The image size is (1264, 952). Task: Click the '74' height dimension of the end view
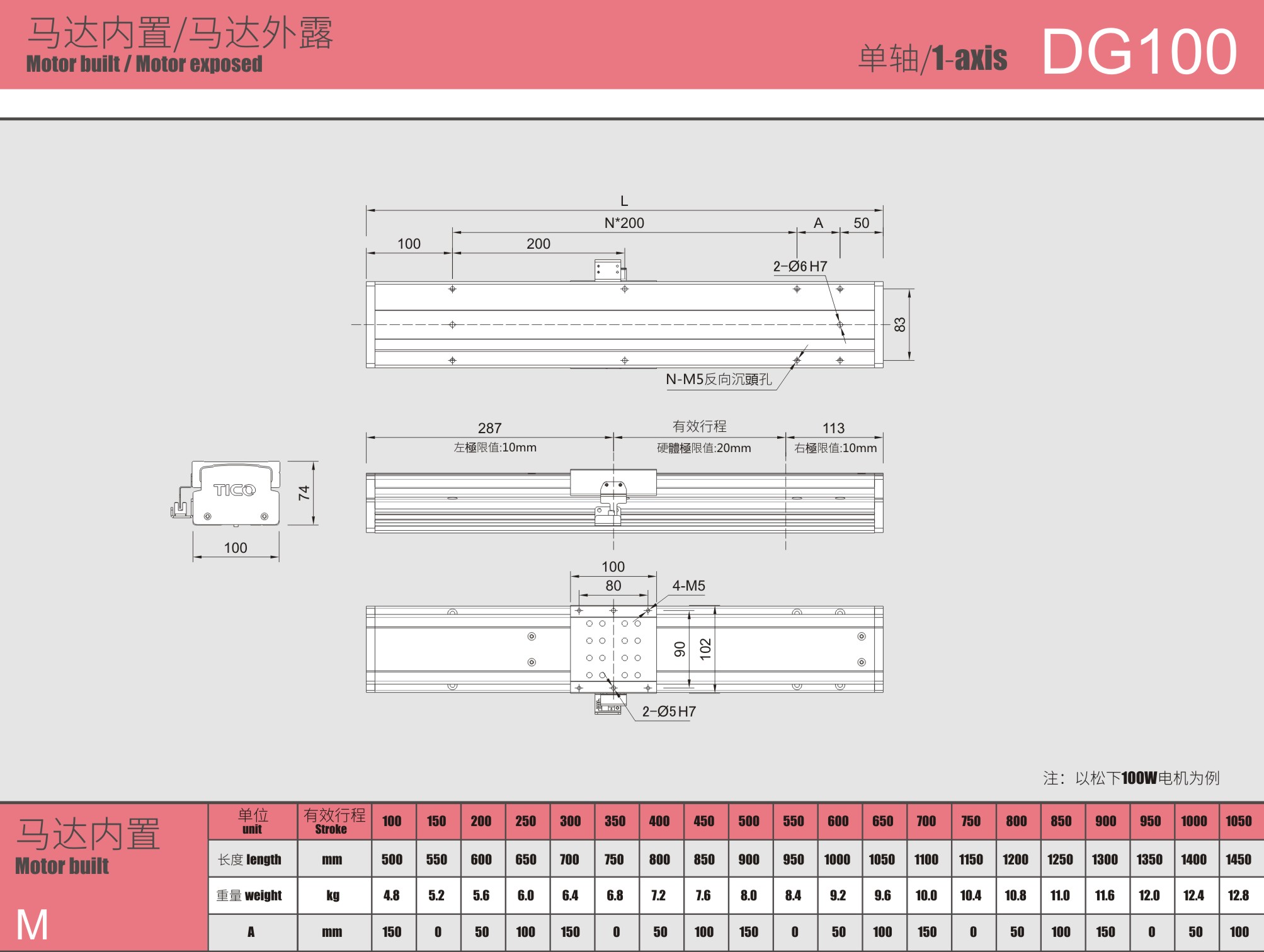pyautogui.click(x=304, y=492)
